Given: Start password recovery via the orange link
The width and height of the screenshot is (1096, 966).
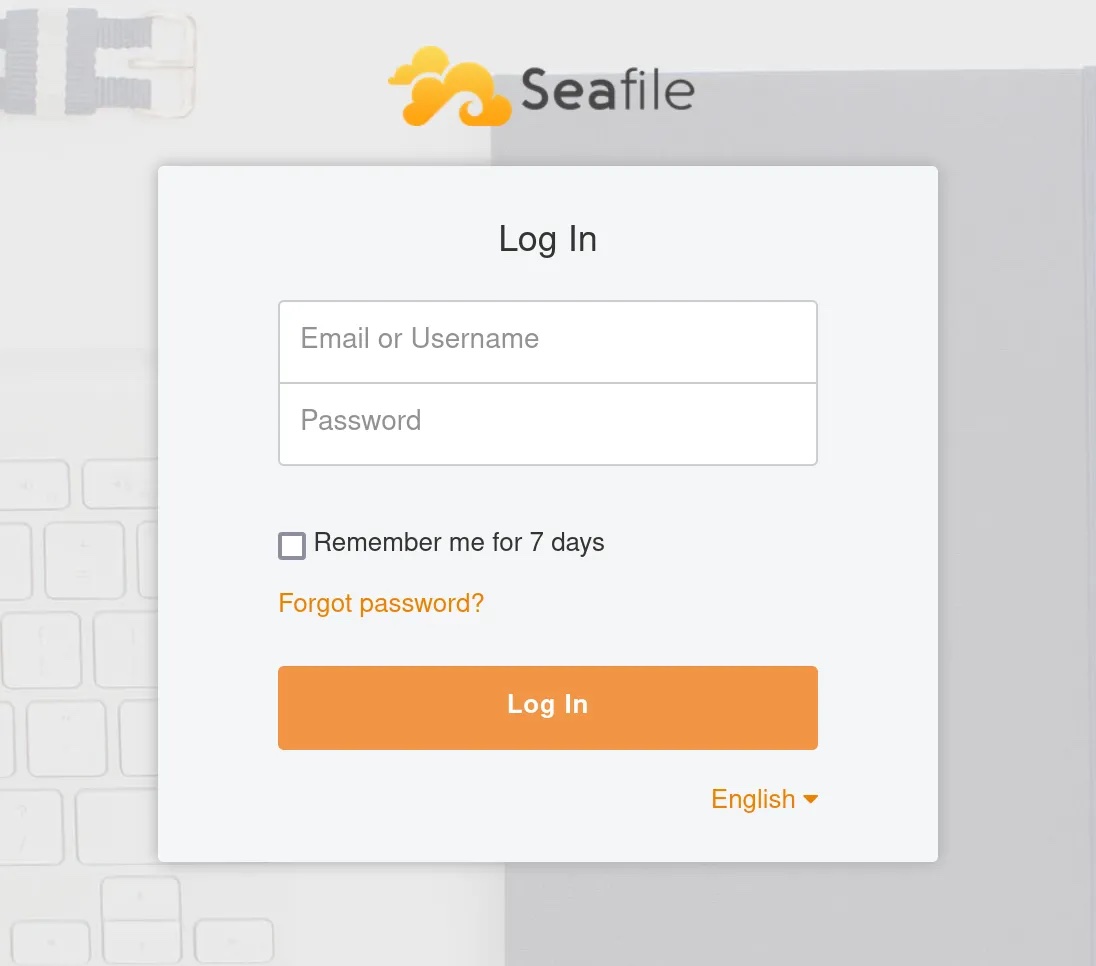Looking at the screenshot, I should [381, 603].
